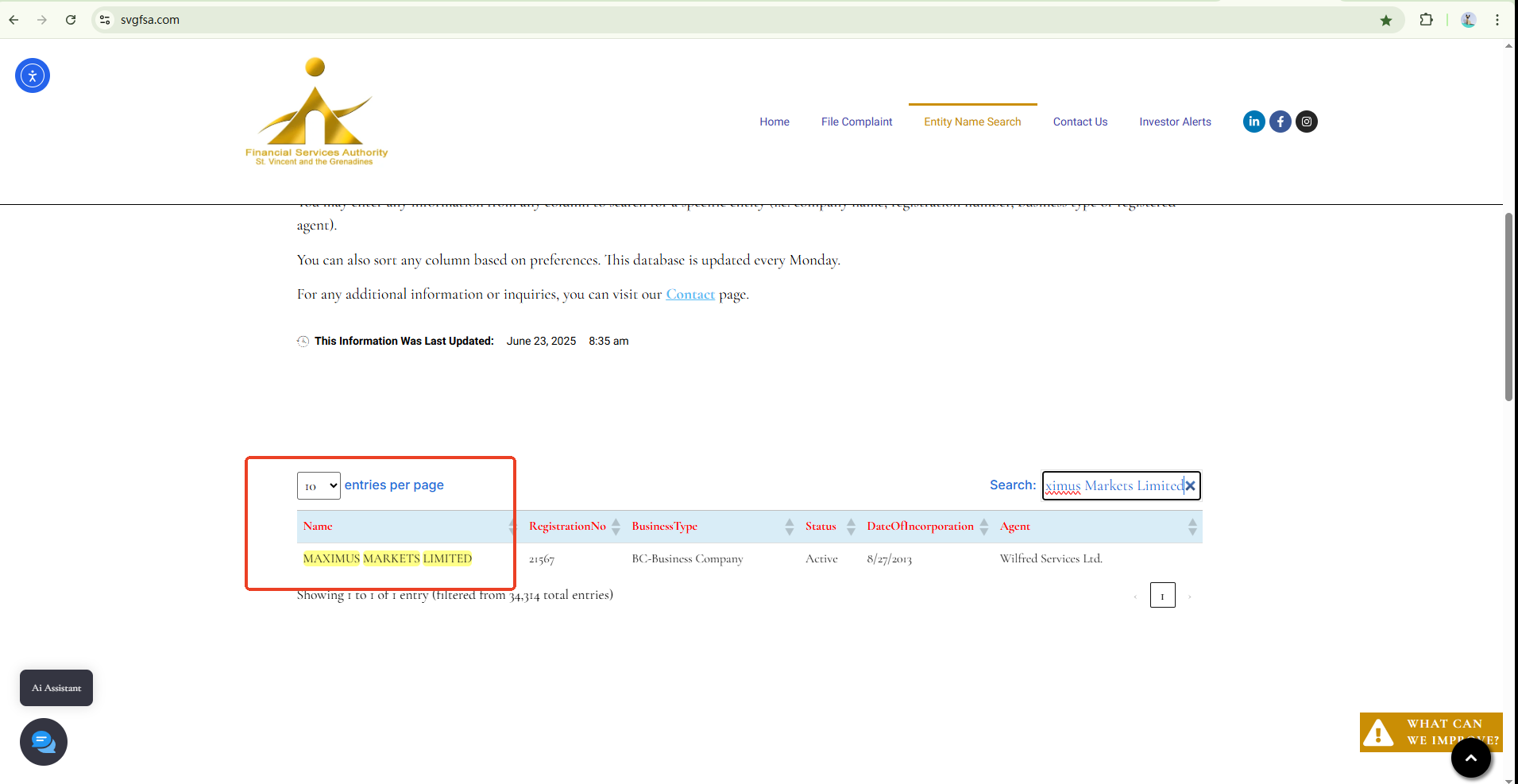1518x784 pixels.
Task: Open the browser extensions puzzle icon
Action: click(x=1426, y=20)
